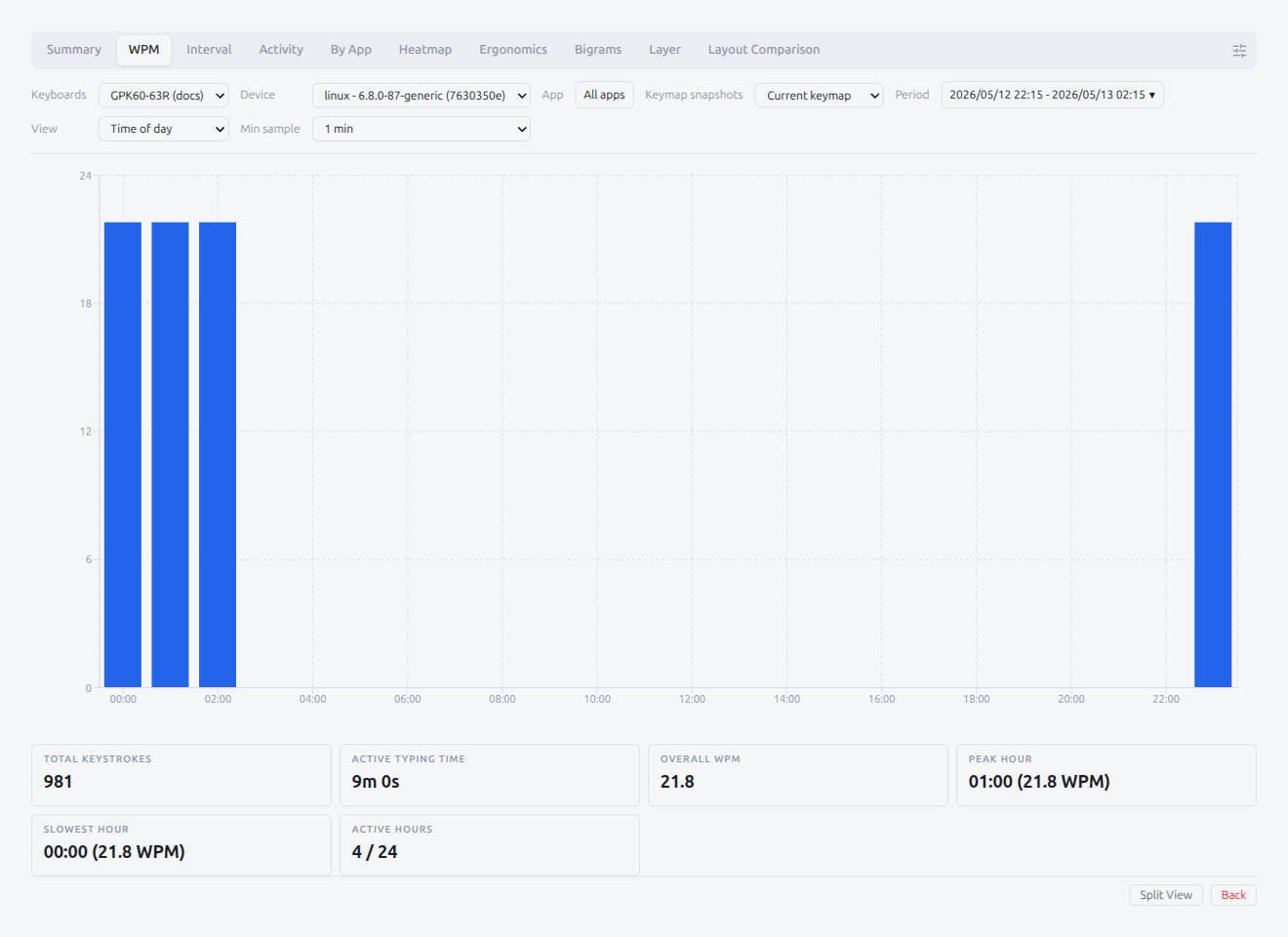Switch to the Summary tab
The height and width of the screenshot is (937, 1288).
pyautogui.click(x=74, y=50)
